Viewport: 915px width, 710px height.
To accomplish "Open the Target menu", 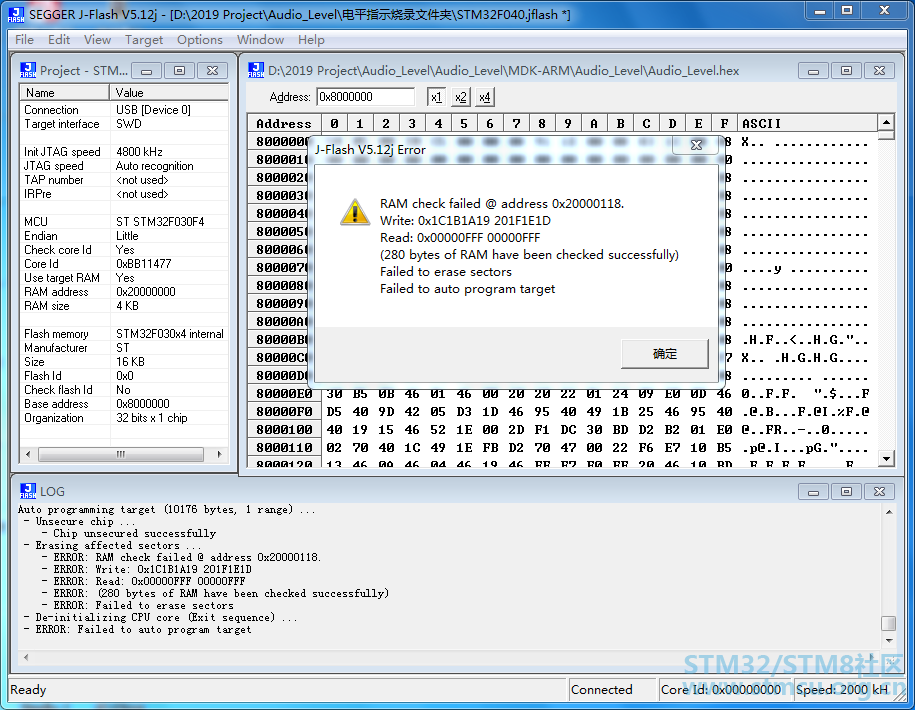I will (144, 40).
